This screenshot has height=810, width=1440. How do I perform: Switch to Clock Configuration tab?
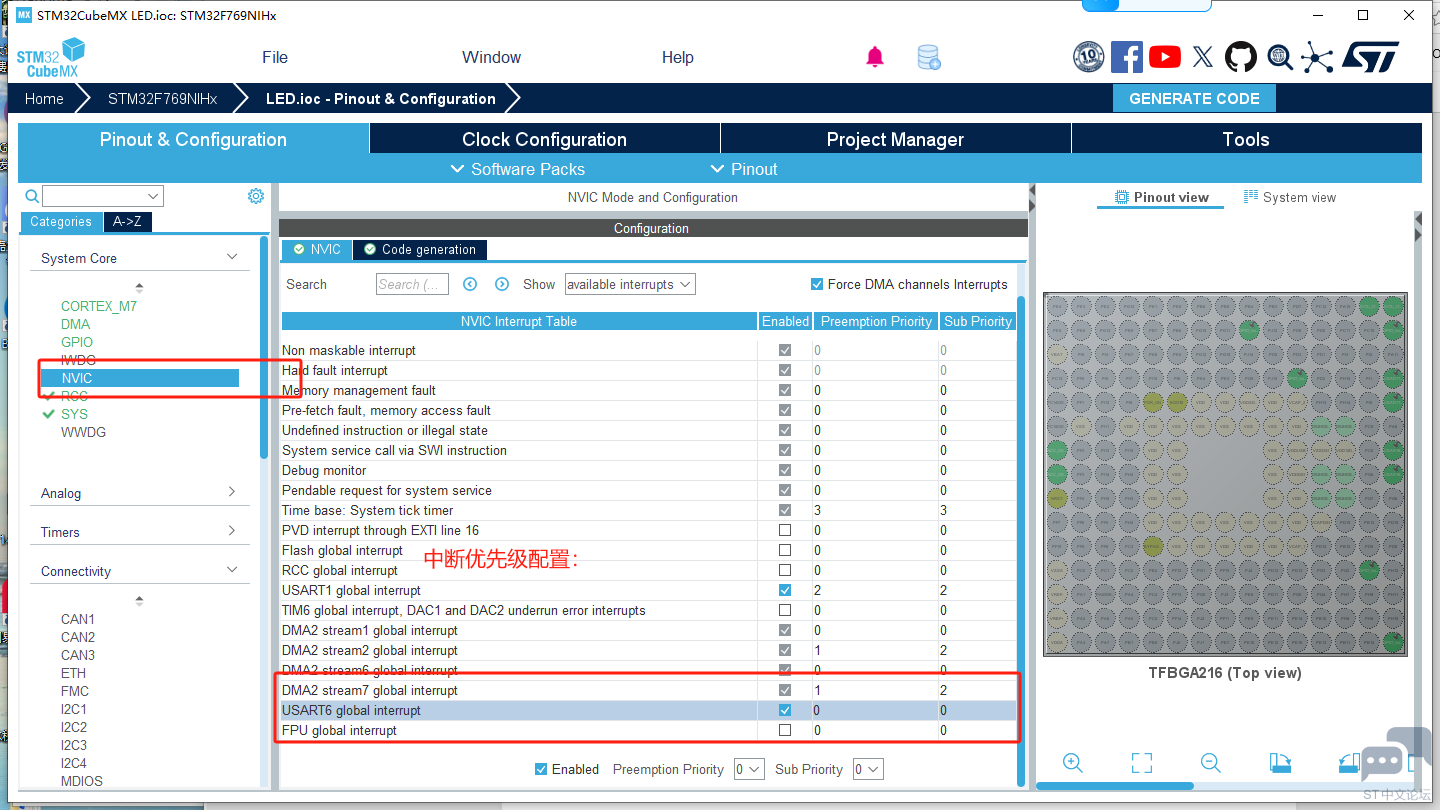(545, 139)
